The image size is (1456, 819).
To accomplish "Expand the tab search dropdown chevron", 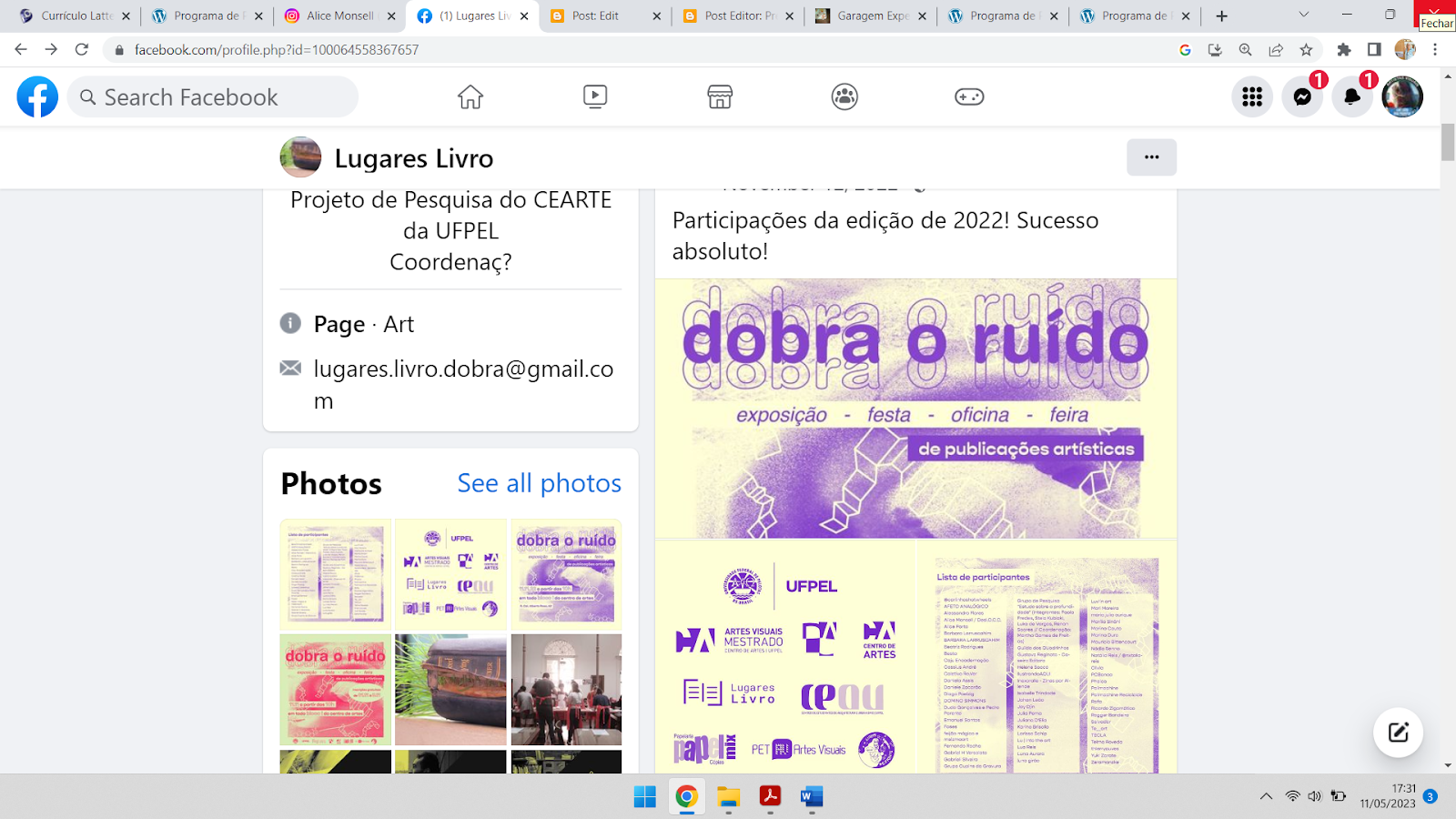I will 1303,15.
